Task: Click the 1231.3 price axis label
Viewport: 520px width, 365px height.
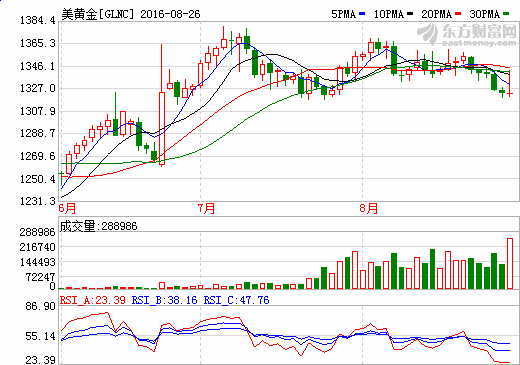Action: [x=38, y=201]
